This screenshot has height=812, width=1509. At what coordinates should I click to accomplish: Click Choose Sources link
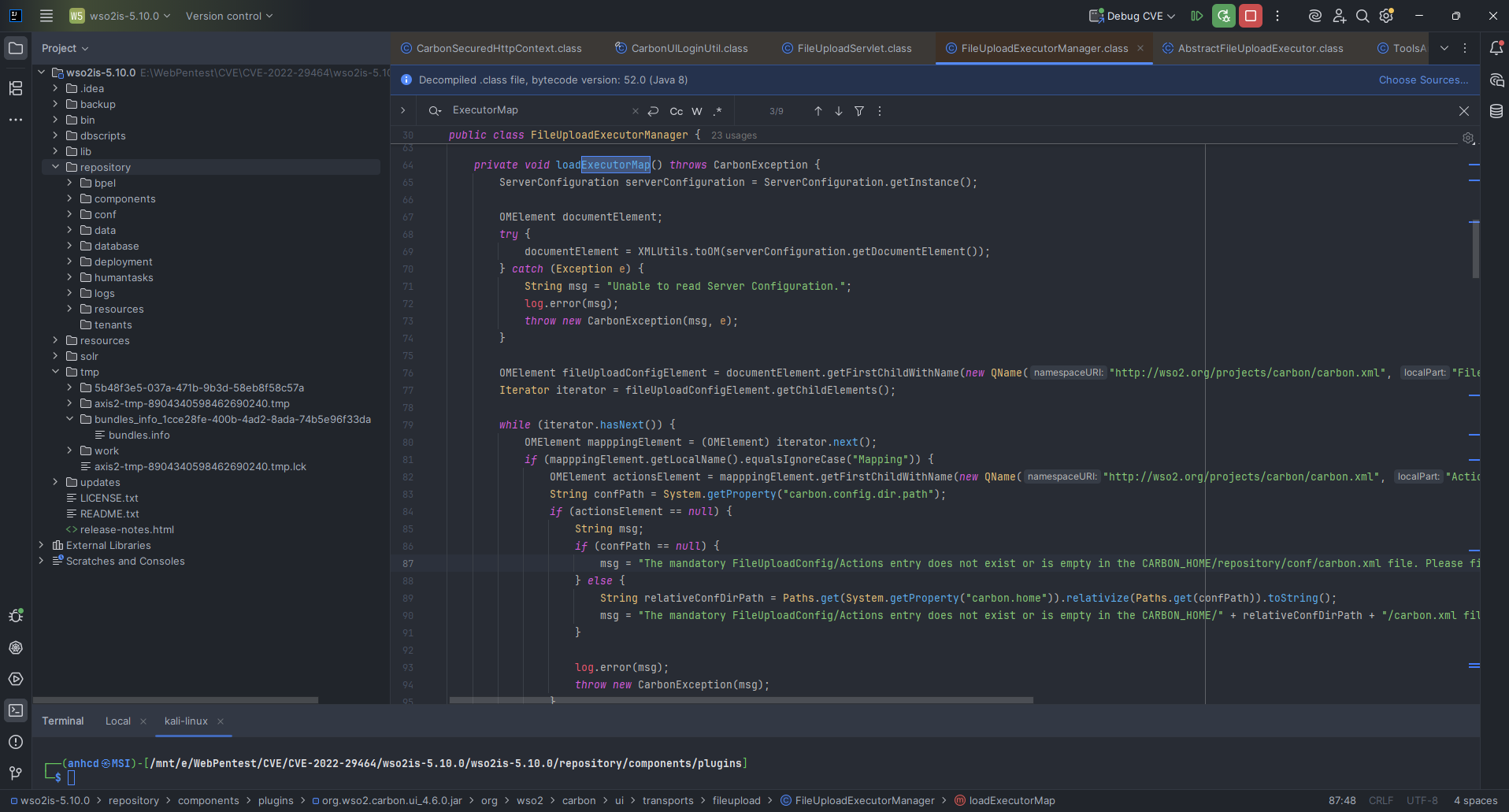[1423, 80]
